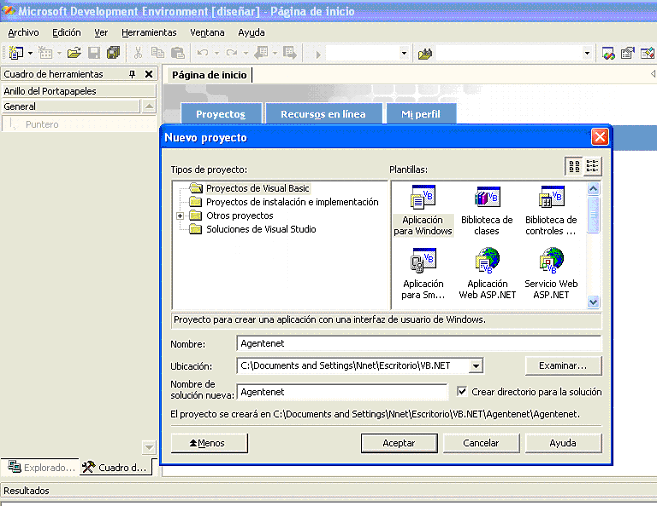Click the toolbox scroll-down arrow at bottom

149,447
